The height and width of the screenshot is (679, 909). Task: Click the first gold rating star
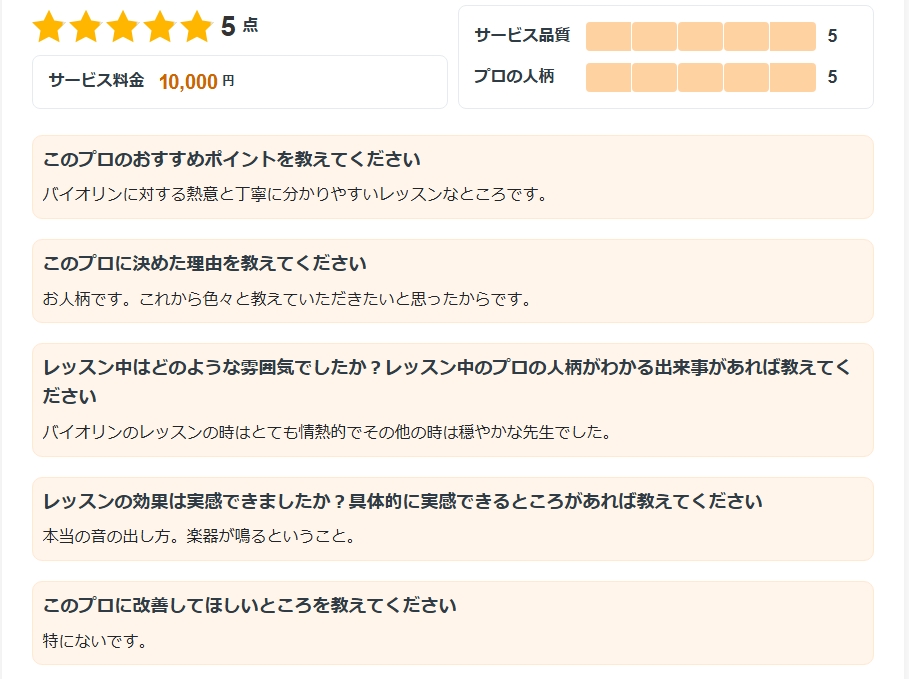[x=49, y=27]
